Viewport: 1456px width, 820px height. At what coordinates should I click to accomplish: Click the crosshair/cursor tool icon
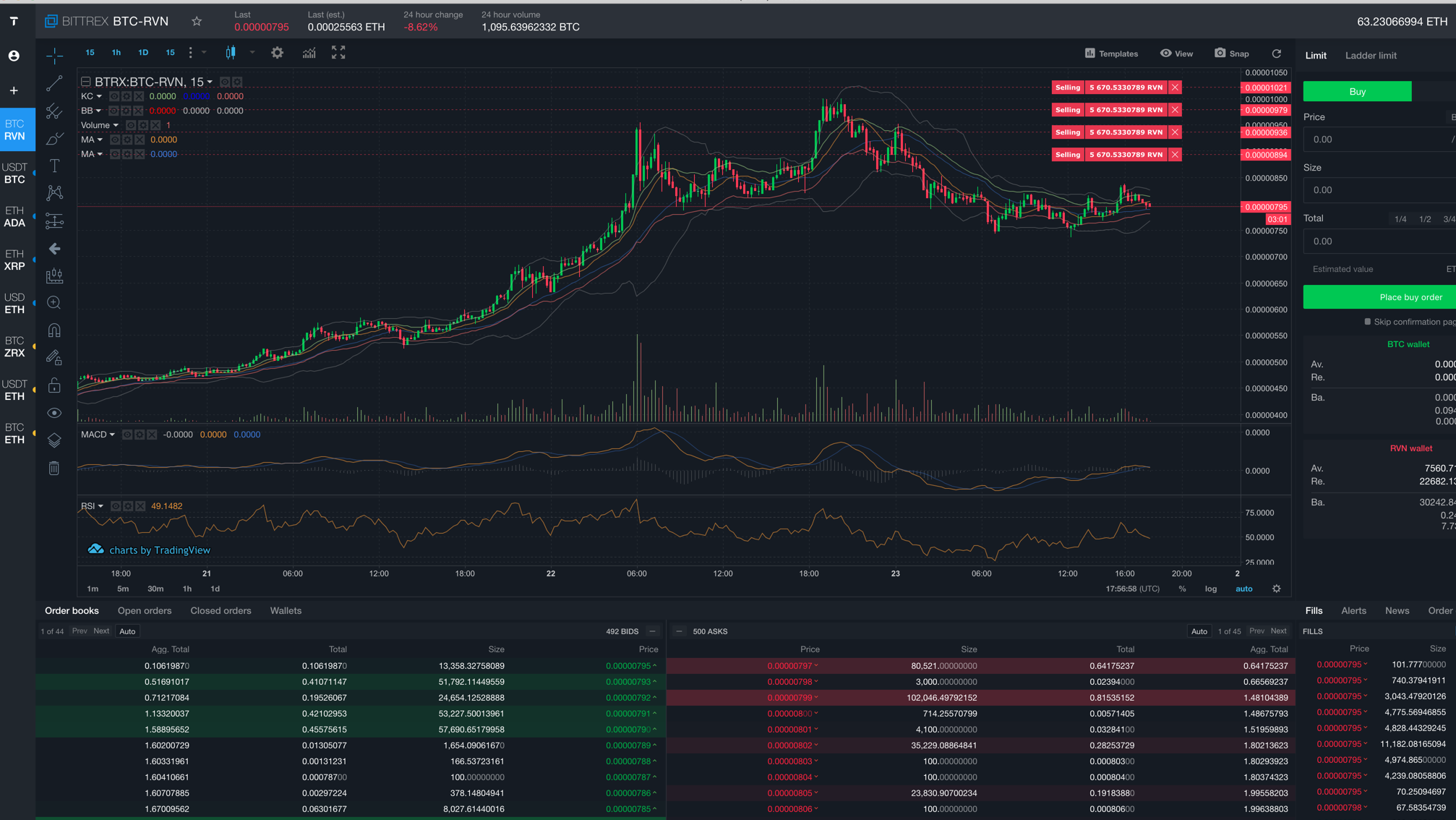pyautogui.click(x=55, y=57)
